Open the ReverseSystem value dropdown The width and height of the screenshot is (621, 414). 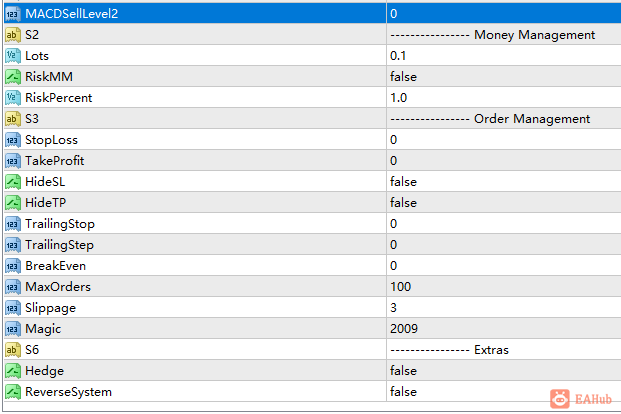pyautogui.click(x=504, y=392)
